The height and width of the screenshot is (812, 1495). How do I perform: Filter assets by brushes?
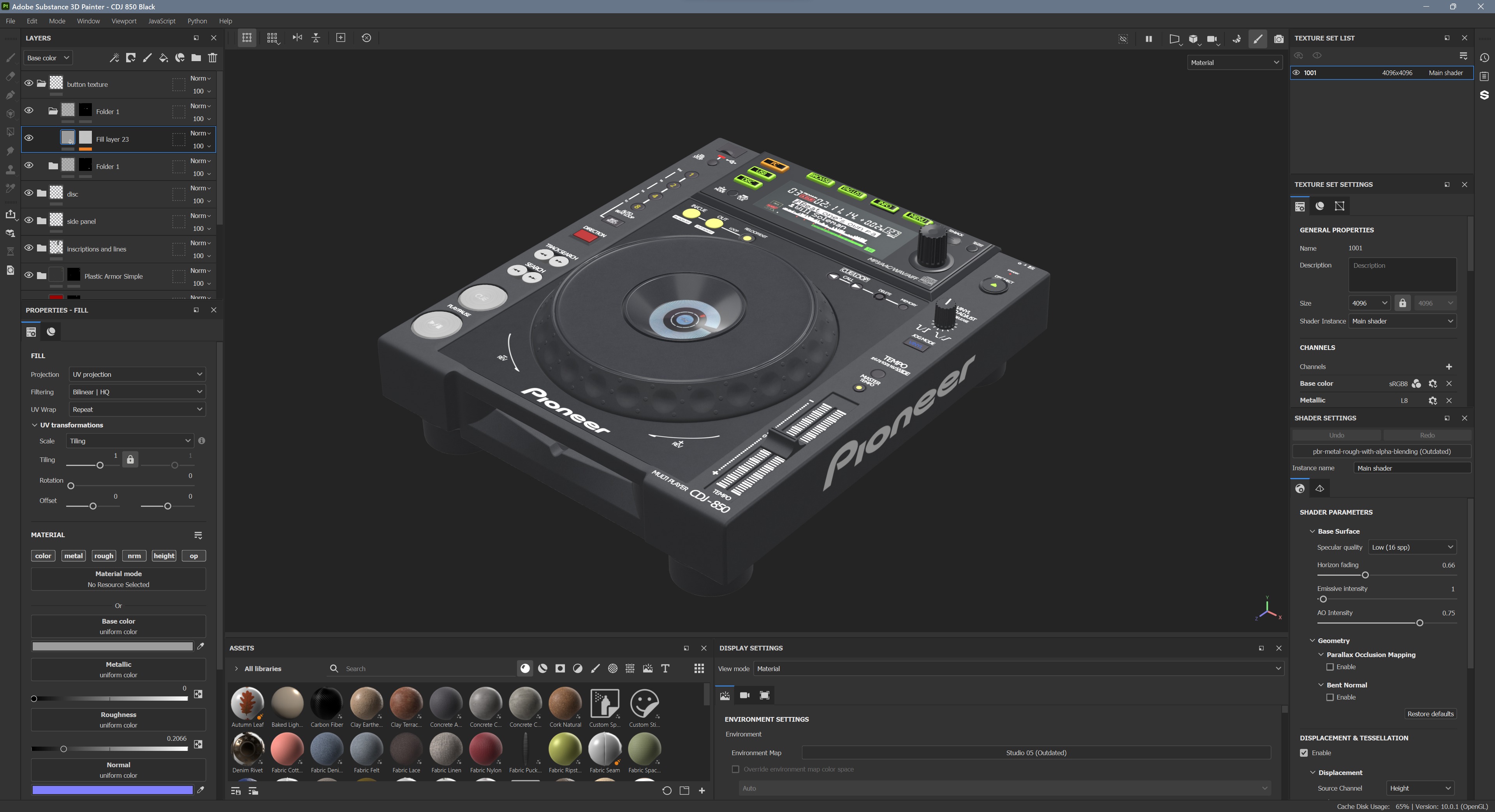[x=595, y=669]
